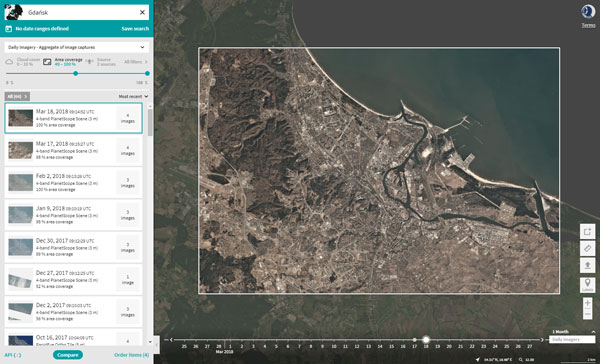The width and height of the screenshot is (600, 364).
Task: Click the Planet logo in the search bar
Action: pyautogui.click(x=13, y=13)
